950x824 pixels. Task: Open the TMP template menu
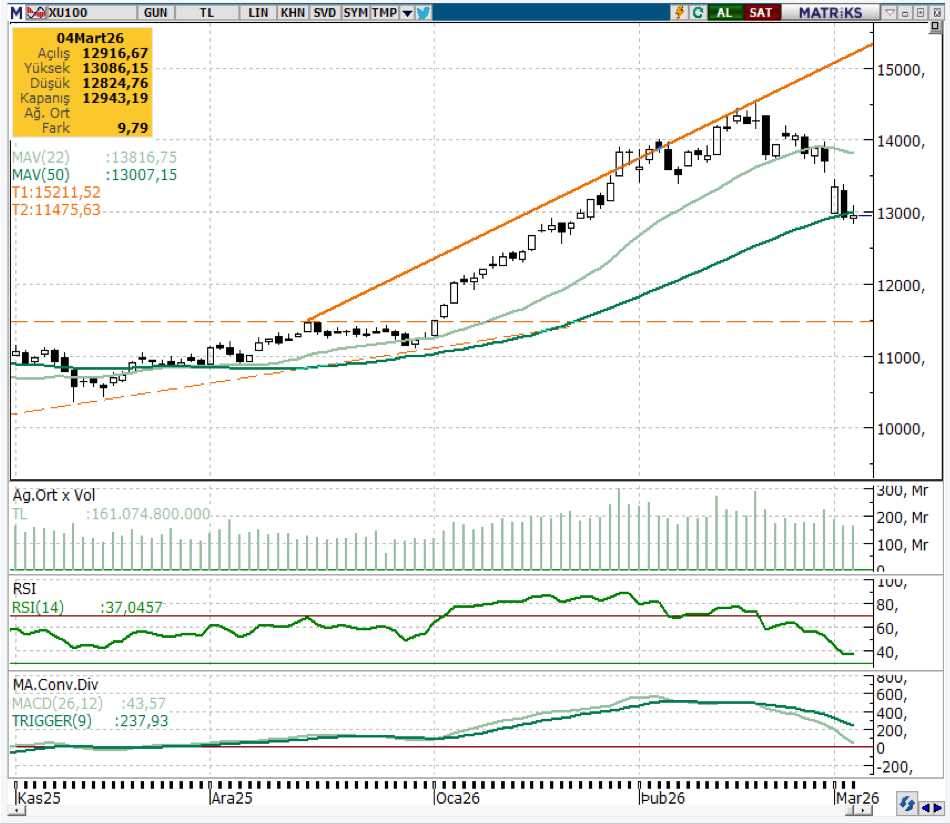385,12
